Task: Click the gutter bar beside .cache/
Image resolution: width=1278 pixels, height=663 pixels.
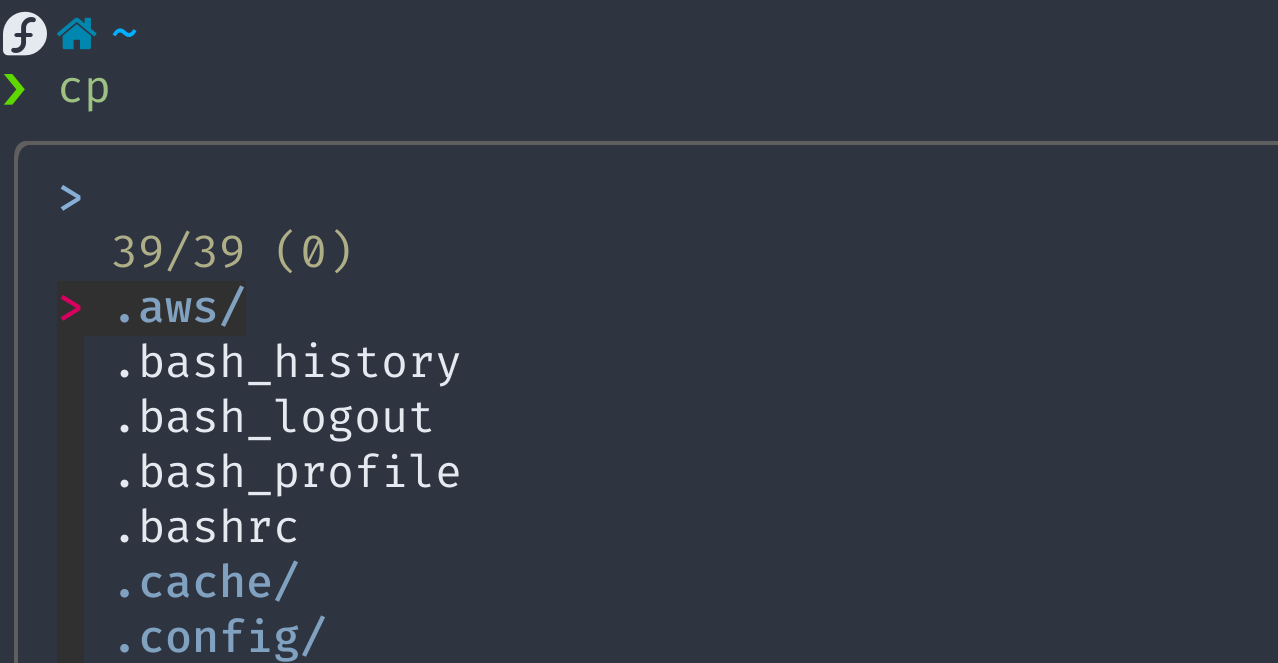Action: [x=70, y=582]
